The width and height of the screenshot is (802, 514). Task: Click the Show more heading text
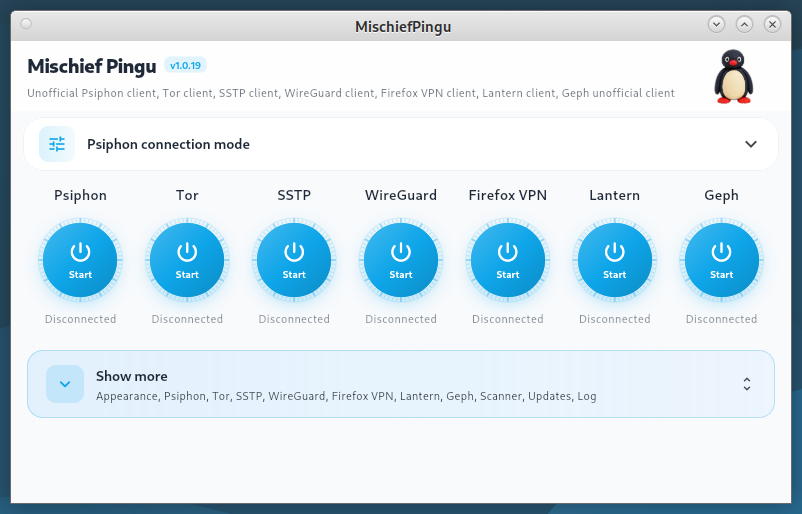[x=131, y=376]
